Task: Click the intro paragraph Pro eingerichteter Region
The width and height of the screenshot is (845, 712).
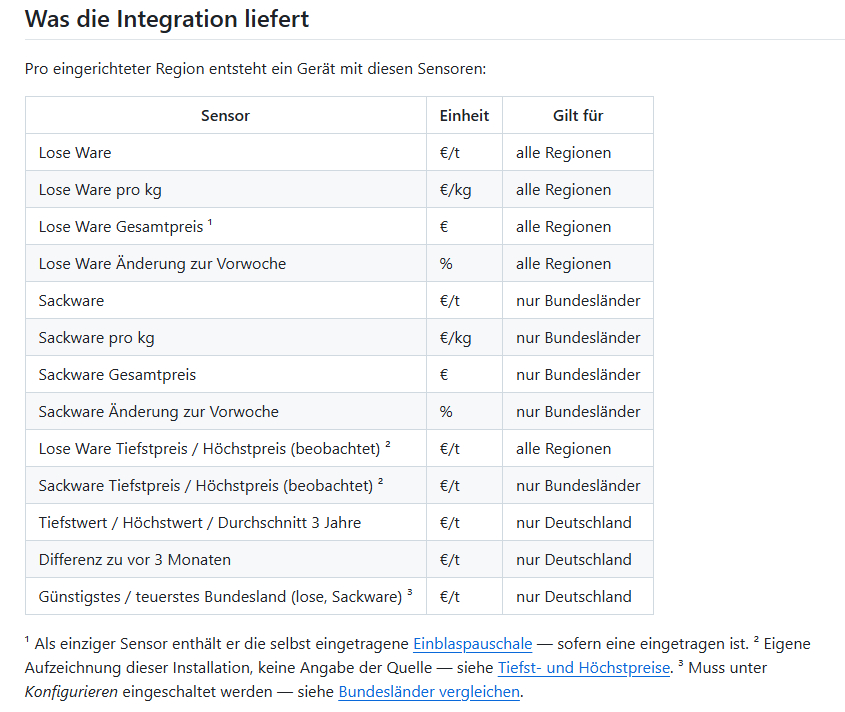Action: pos(255,69)
